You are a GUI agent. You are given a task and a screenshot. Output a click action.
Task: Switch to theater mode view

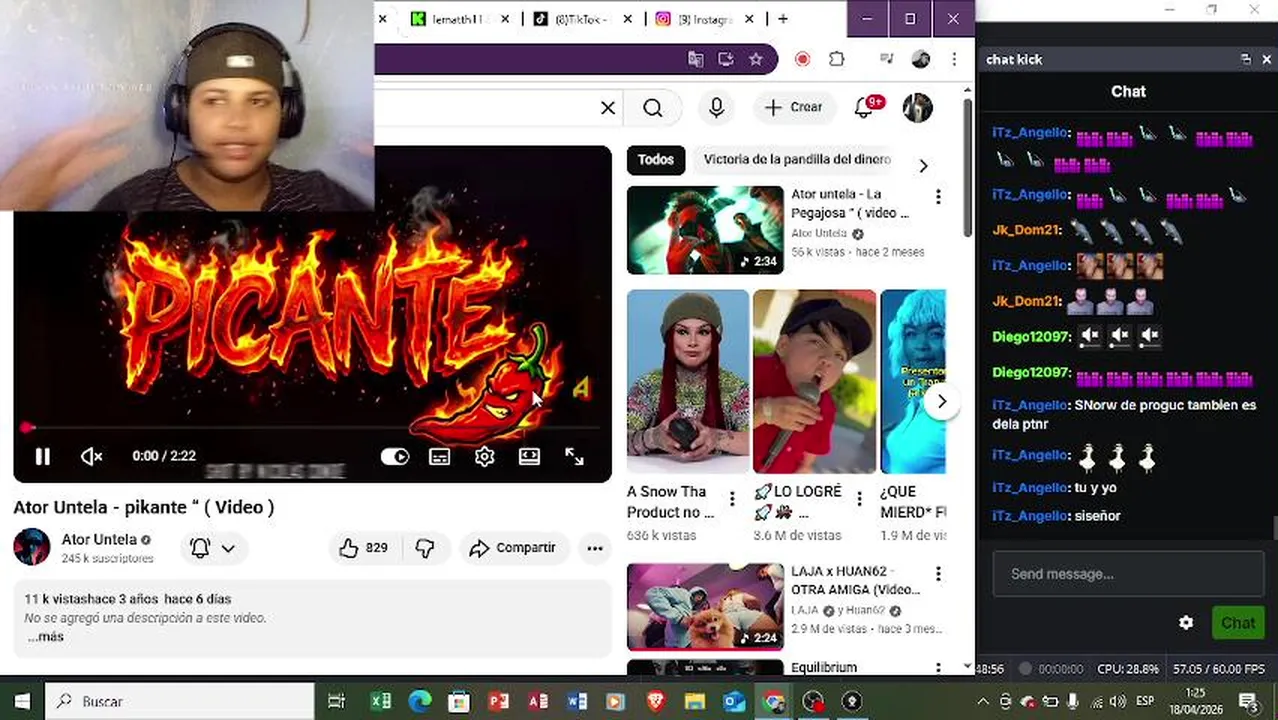[x=529, y=457]
